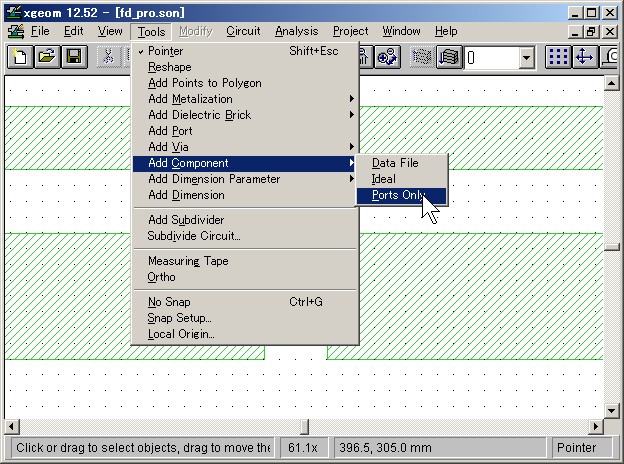Choose Reshape from the Tools menu
Screen dimensions: 624x464
[246, 67]
